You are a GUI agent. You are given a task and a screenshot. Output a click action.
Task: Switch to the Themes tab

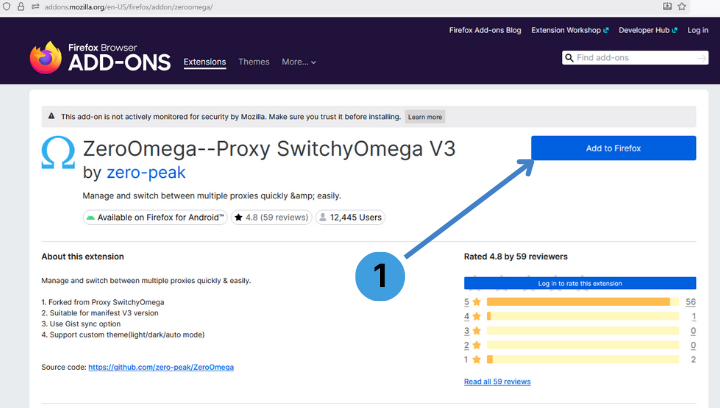(254, 62)
